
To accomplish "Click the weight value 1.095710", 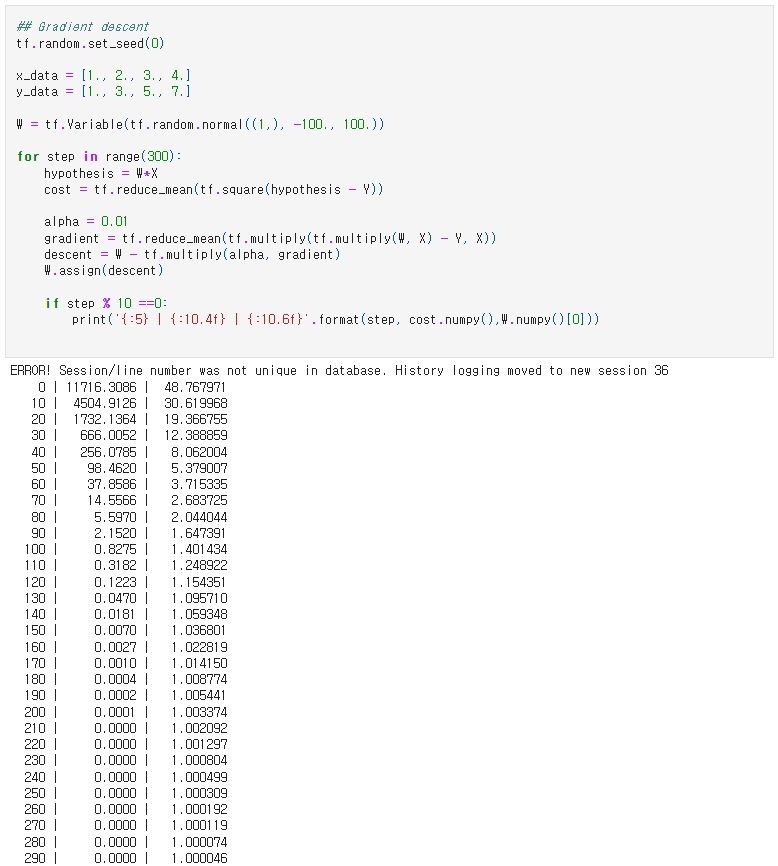I will coord(199,598).
